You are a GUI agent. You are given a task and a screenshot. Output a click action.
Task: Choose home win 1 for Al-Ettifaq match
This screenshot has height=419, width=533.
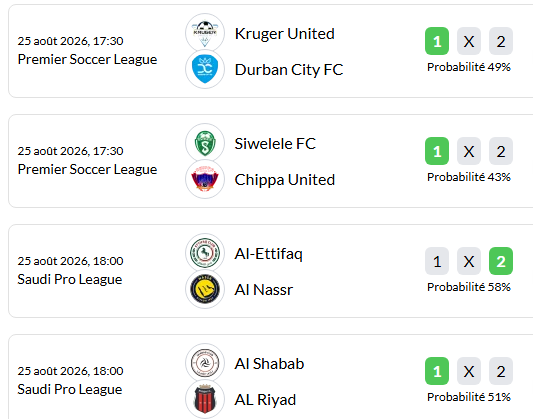[437, 261]
